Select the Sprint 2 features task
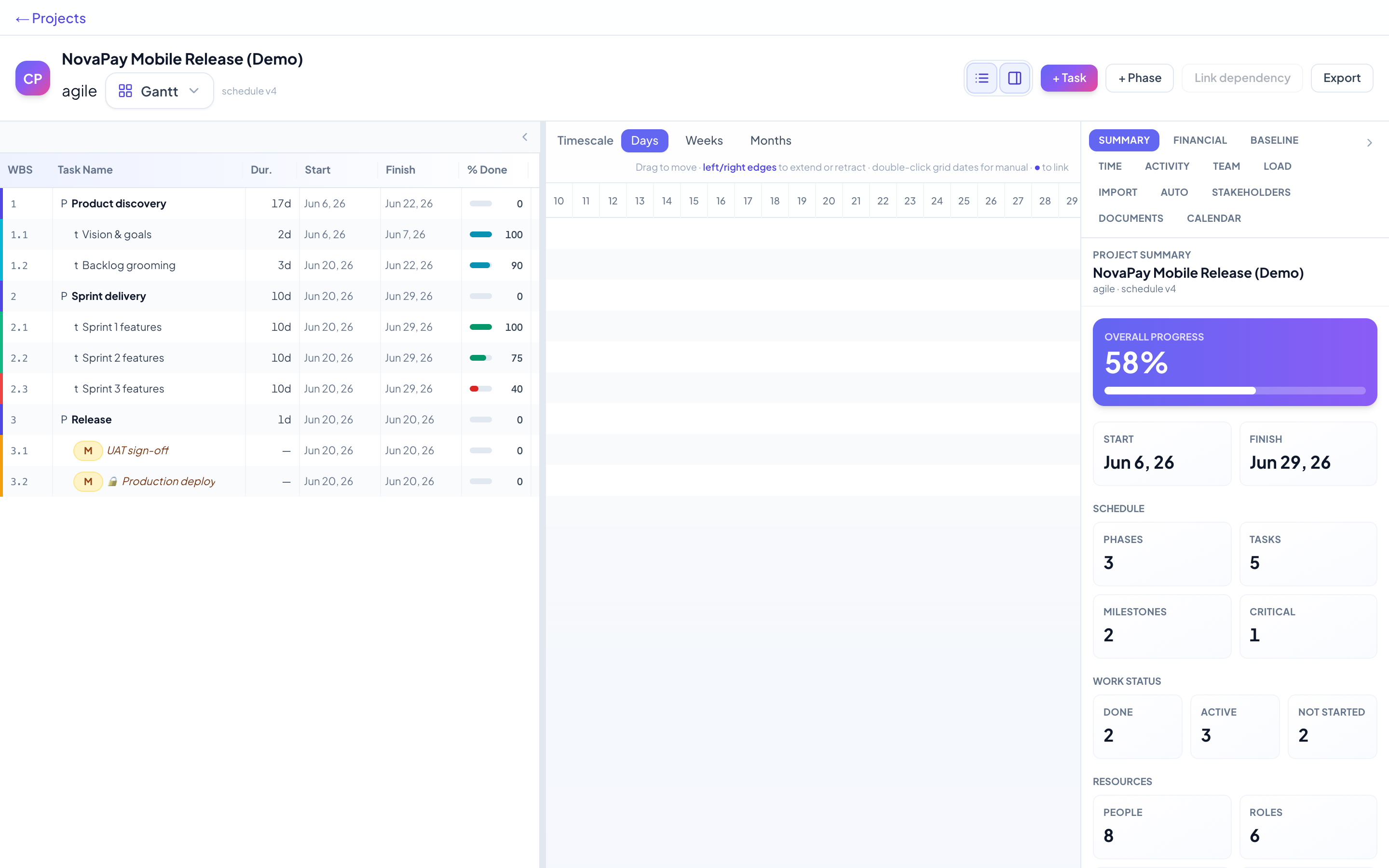 [270, 358]
